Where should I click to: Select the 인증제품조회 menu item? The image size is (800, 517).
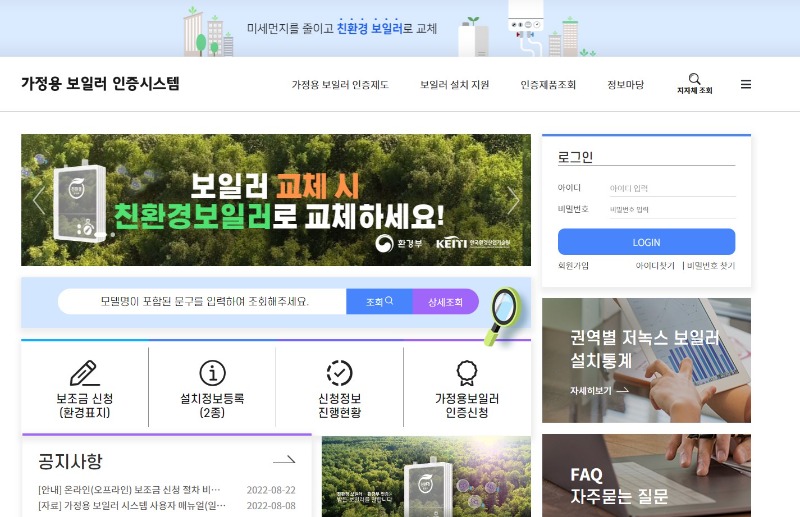pos(548,85)
